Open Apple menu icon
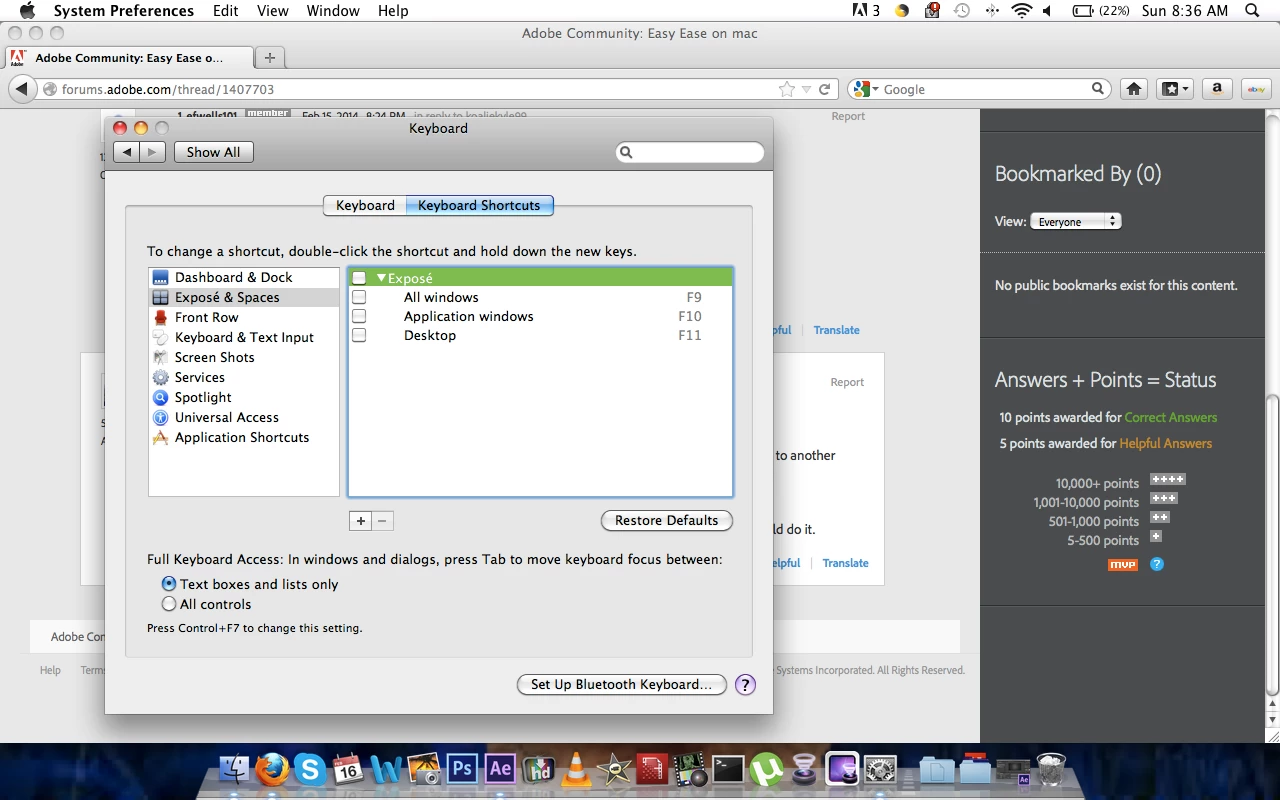The width and height of the screenshot is (1280, 800). [x=27, y=11]
